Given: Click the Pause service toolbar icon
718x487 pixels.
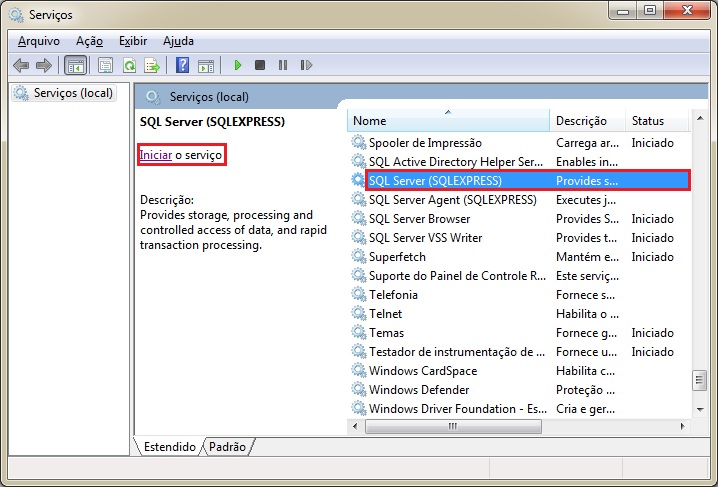Looking at the screenshot, I should pyautogui.click(x=283, y=65).
